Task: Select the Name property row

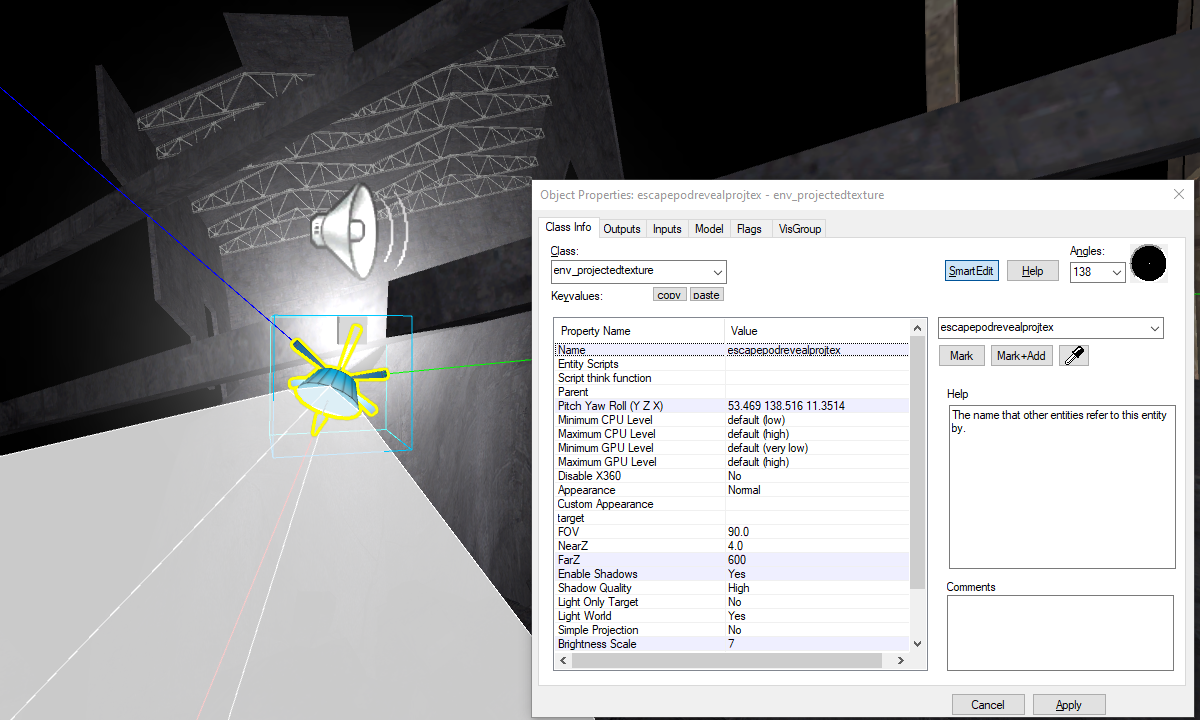Action: [x=732, y=350]
